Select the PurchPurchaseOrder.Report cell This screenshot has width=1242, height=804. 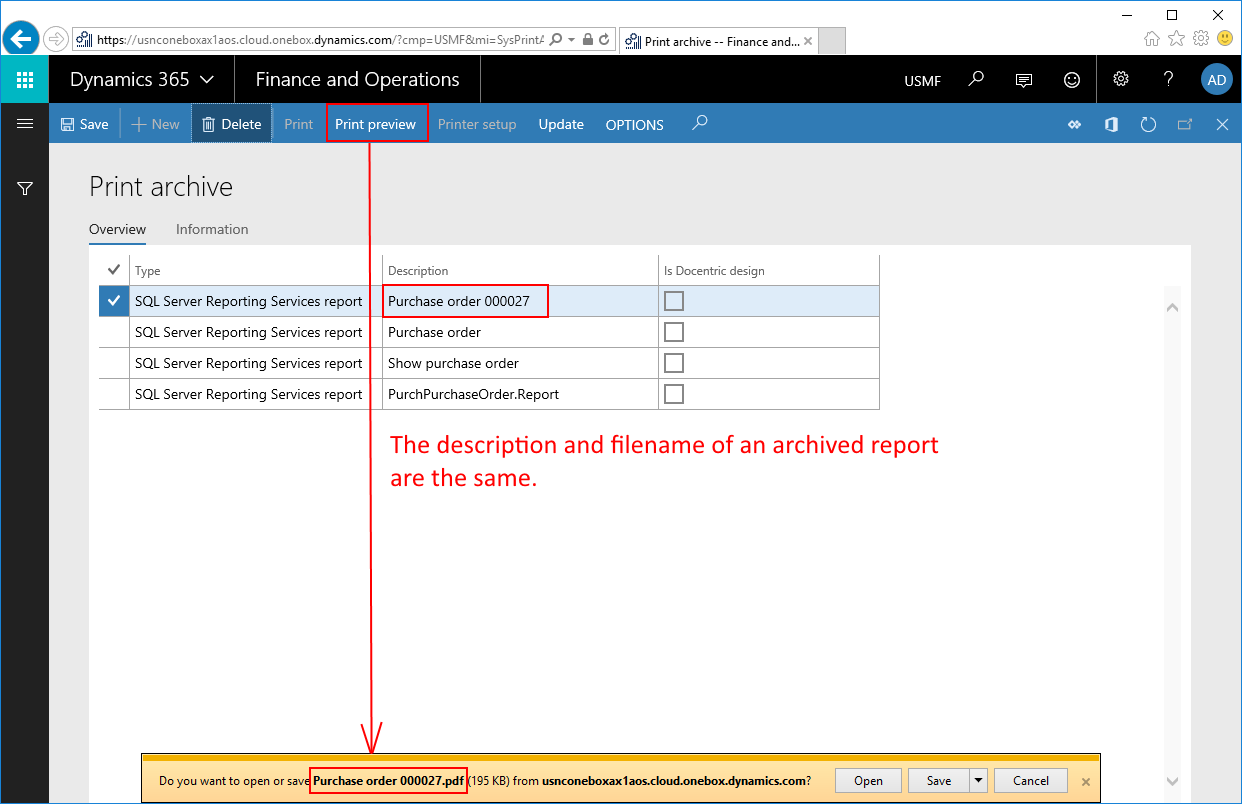pyautogui.click(x=520, y=394)
